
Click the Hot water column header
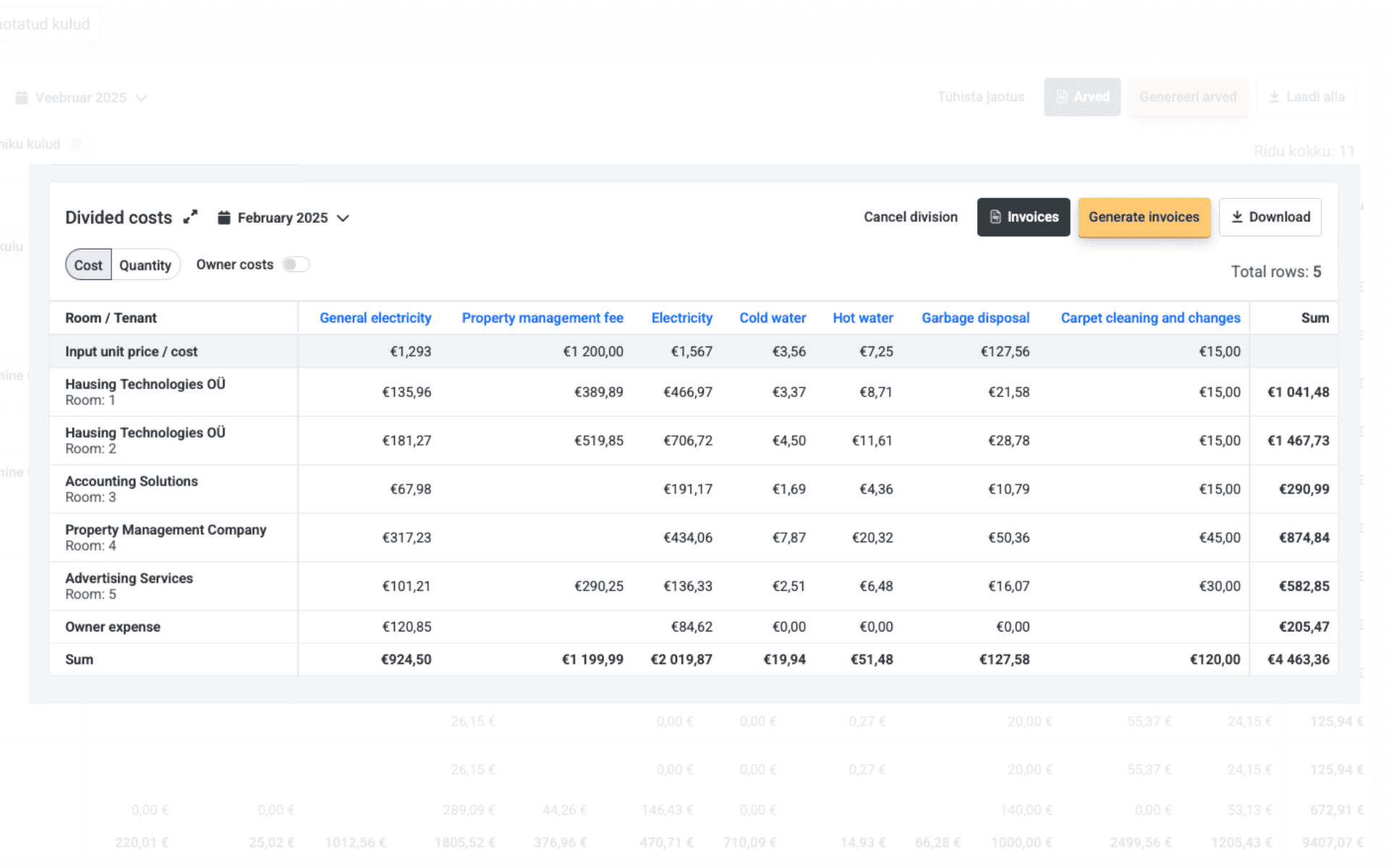click(862, 318)
